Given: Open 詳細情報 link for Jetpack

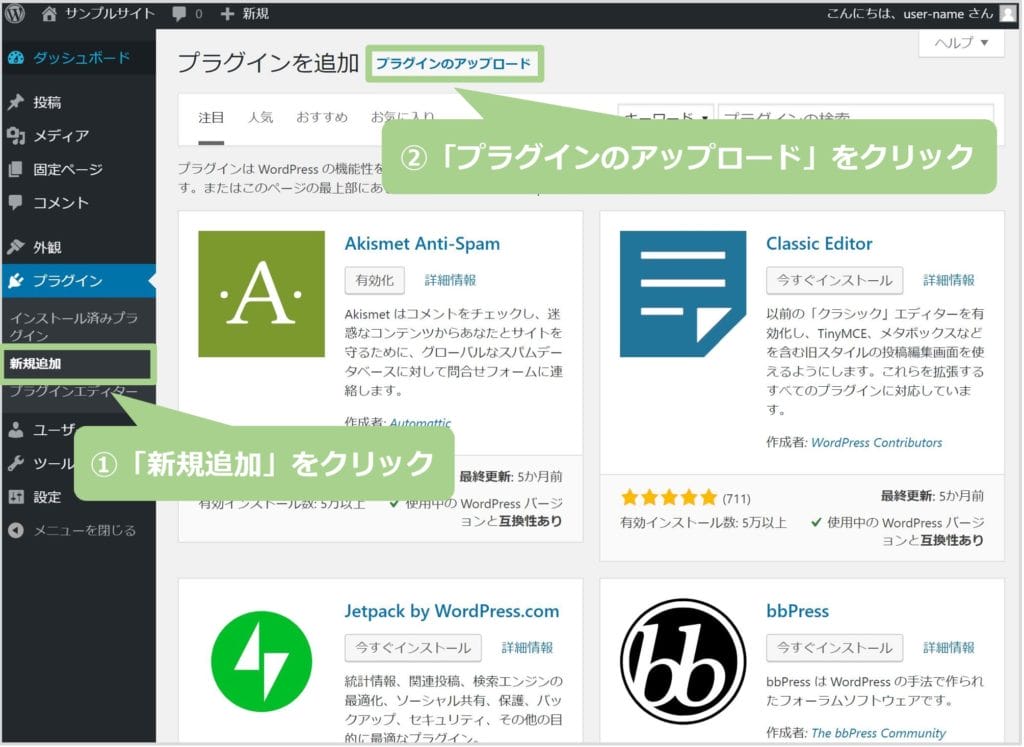Looking at the screenshot, I should pos(527,647).
